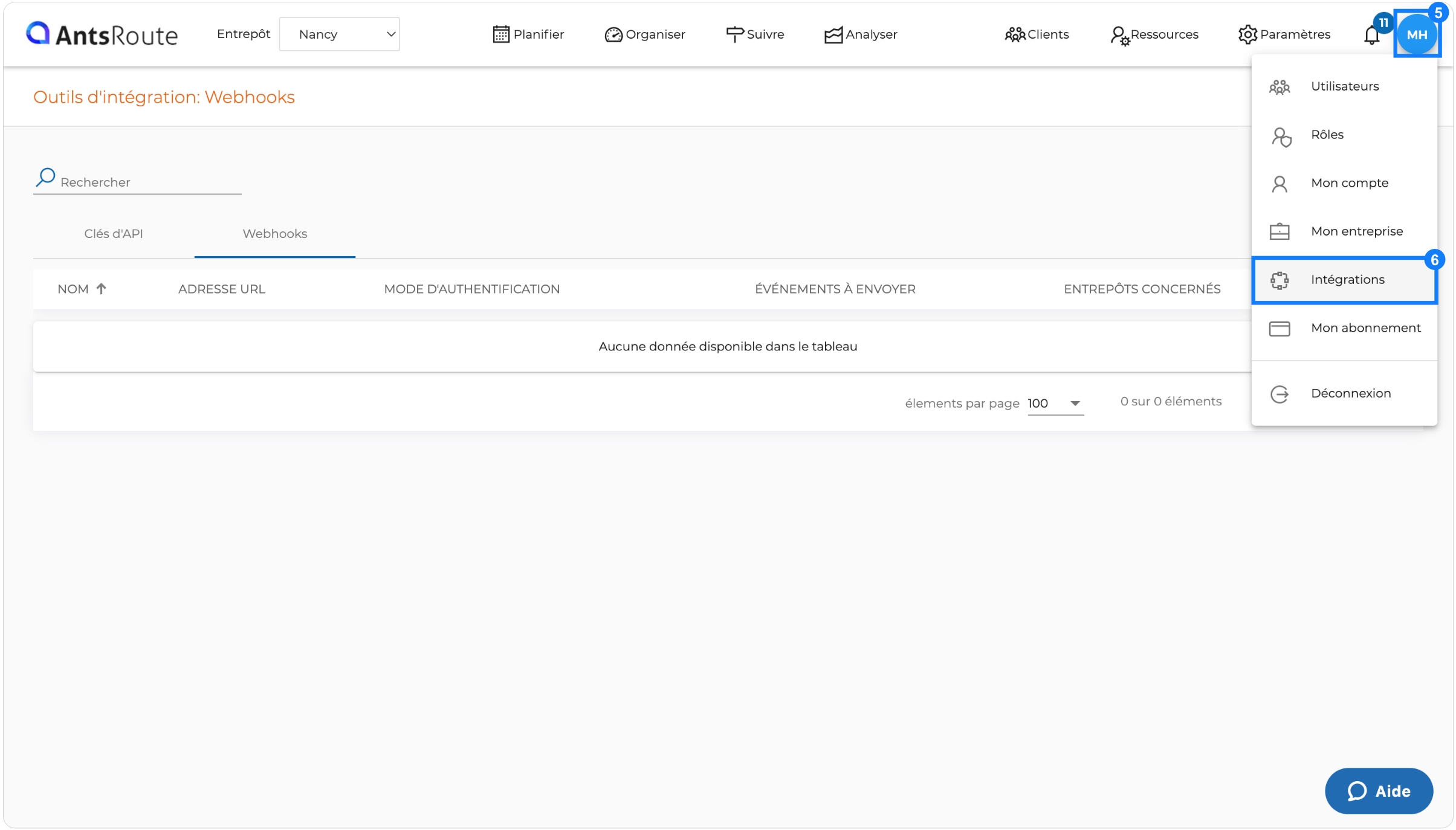This screenshot has height=830, width=1456.
Task: Sort by ADRESSE URL column
Action: [222, 289]
